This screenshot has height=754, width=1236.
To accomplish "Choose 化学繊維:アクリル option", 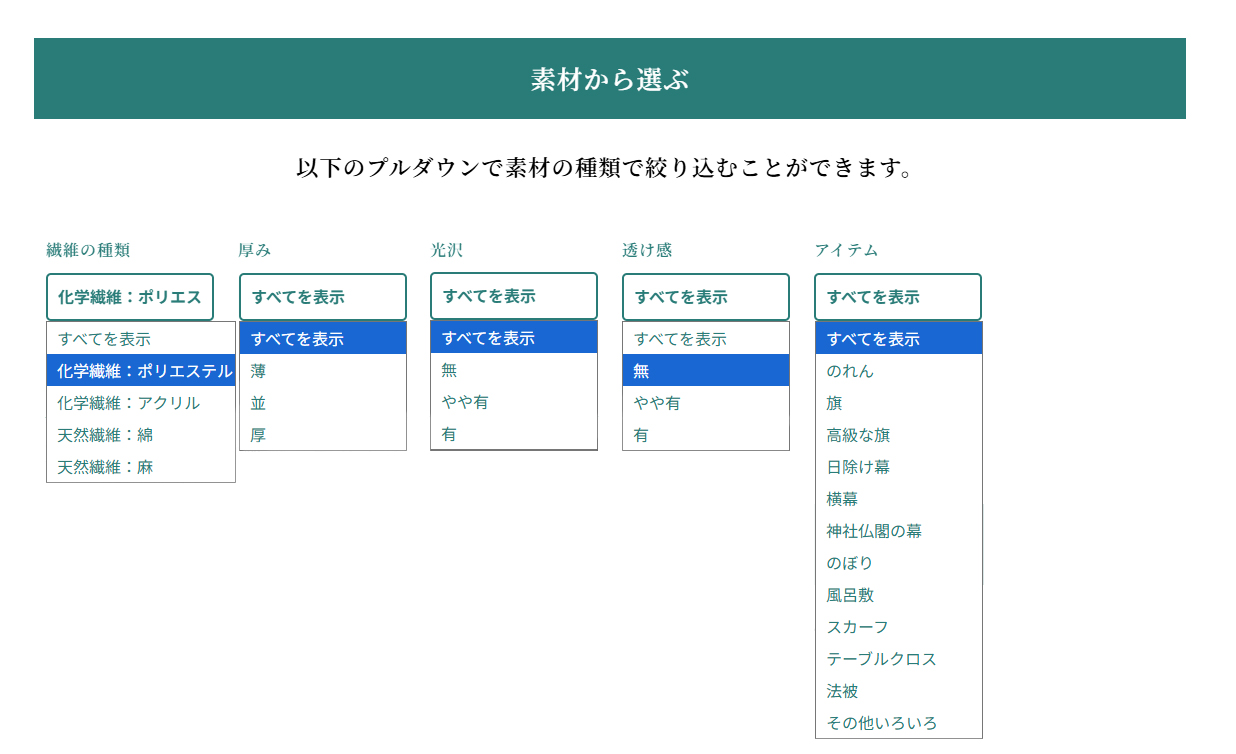I will tap(141, 403).
